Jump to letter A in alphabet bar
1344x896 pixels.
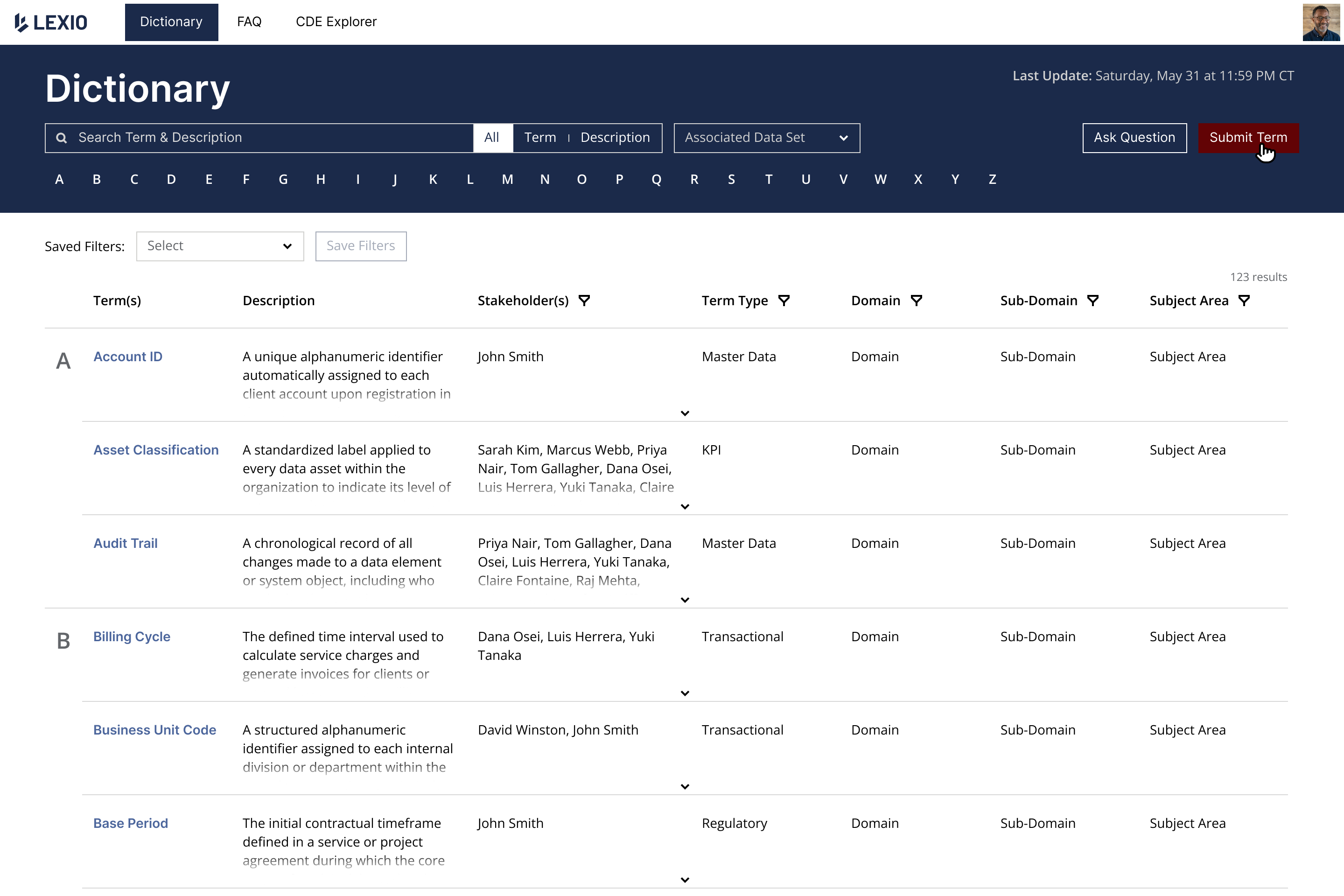point(59,179)
